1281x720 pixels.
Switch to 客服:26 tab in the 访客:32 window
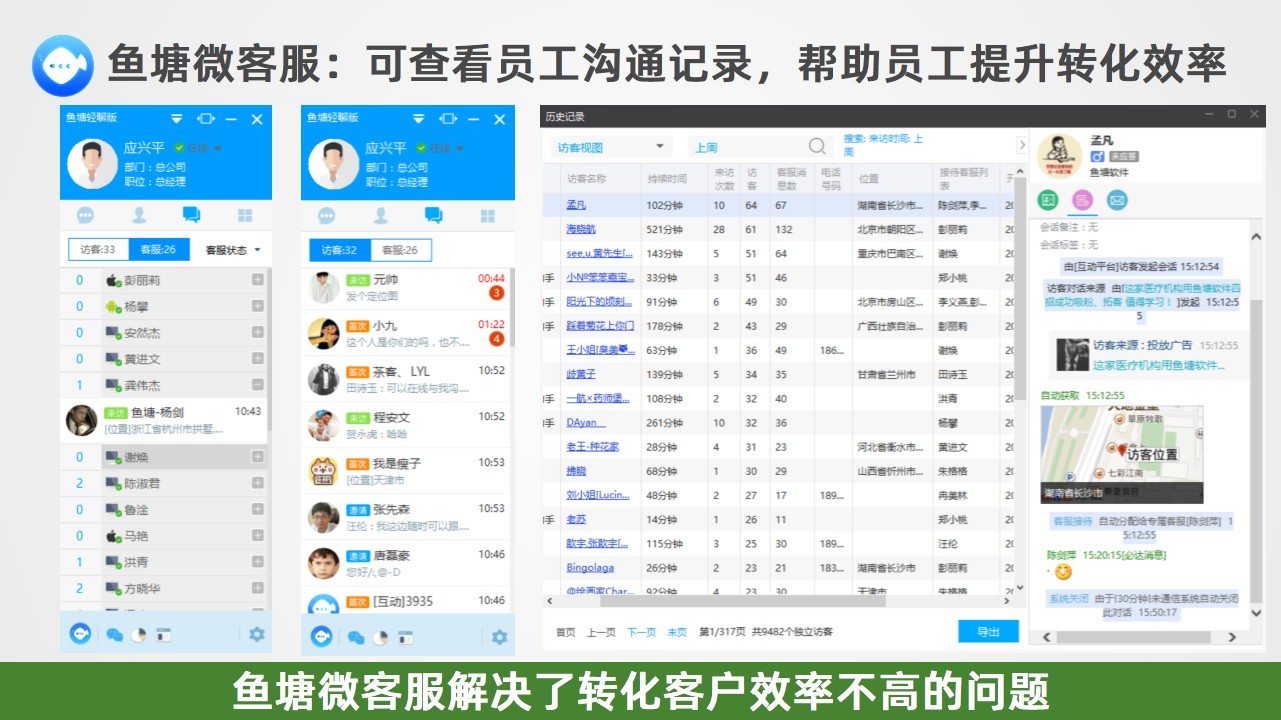tap(399, 250)
